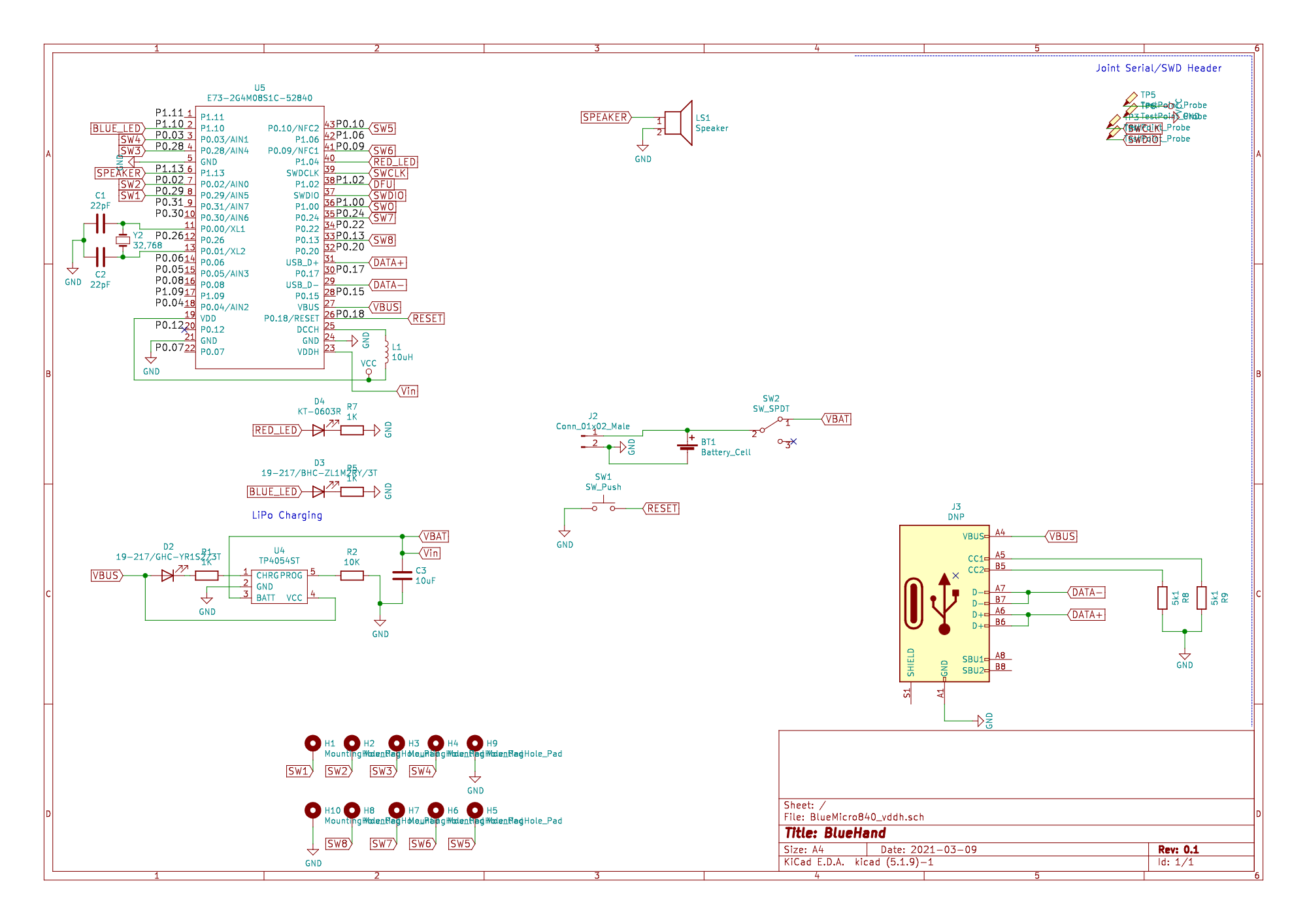Click the USB_D+ pin name inside U5

click(x=302, y=263)
